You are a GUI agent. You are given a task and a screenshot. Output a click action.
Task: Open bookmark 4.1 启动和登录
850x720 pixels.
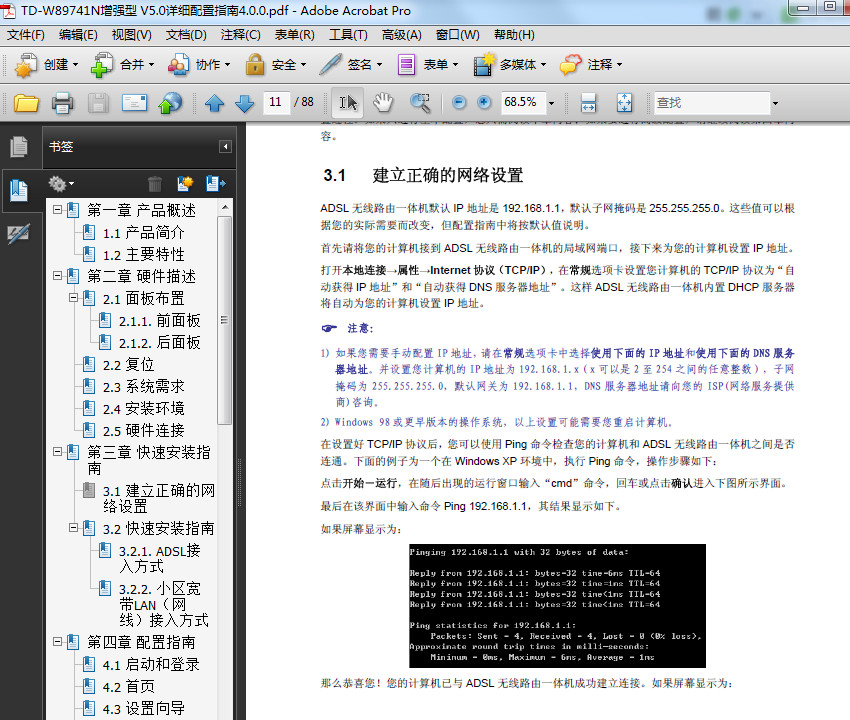(151, 664)
